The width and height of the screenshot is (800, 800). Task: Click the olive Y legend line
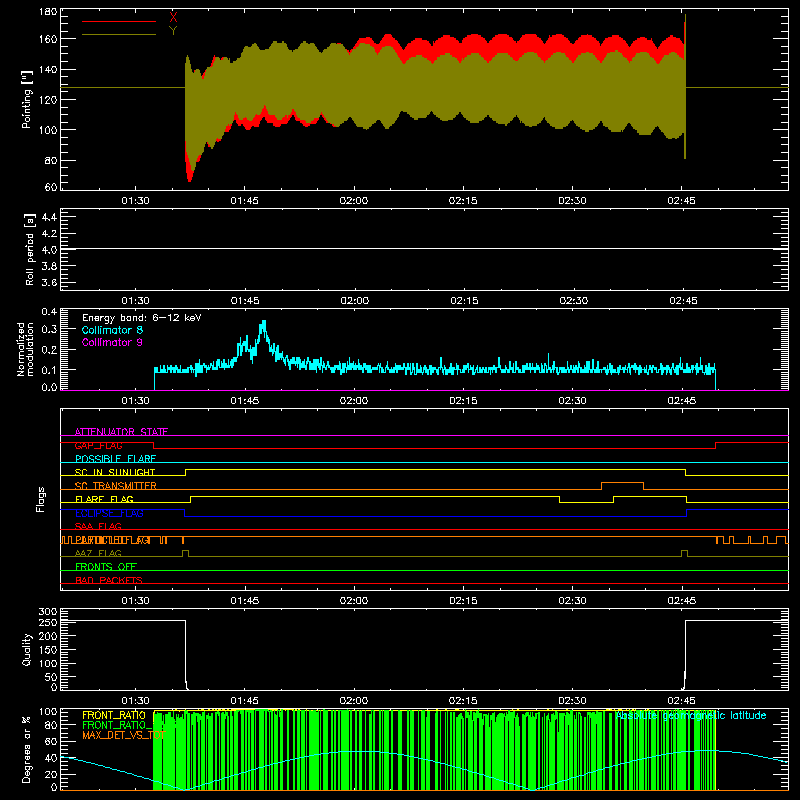[x=119, y=35]
